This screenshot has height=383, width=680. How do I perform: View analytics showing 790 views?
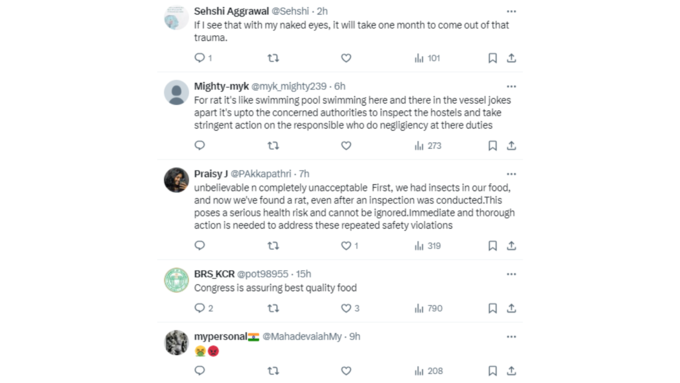[x=428, y=308]
